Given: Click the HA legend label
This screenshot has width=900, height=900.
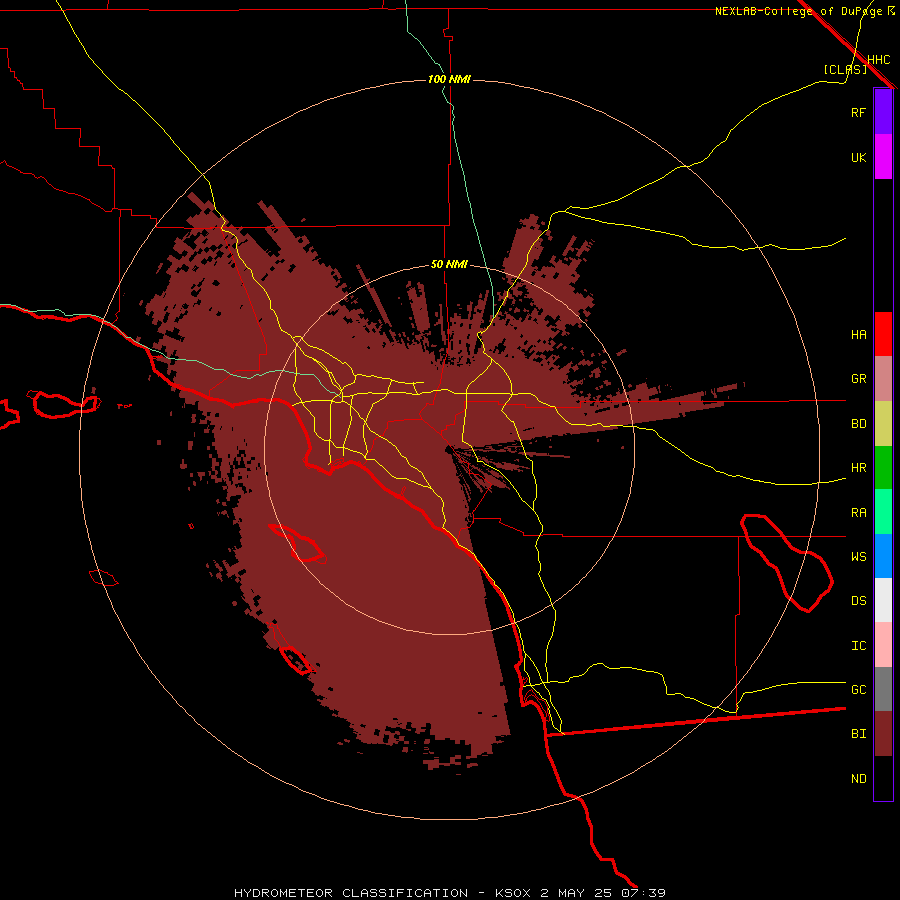Looking at the screenshot, I should (x=858, y=334).
